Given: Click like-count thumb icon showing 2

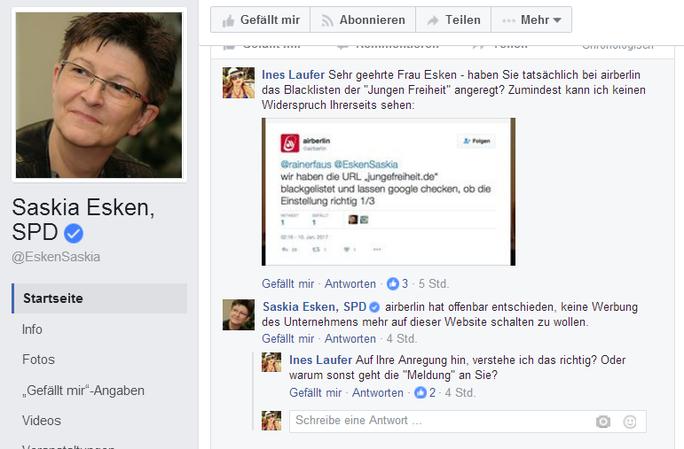Looking at the screenshot, I should [420, 393].
